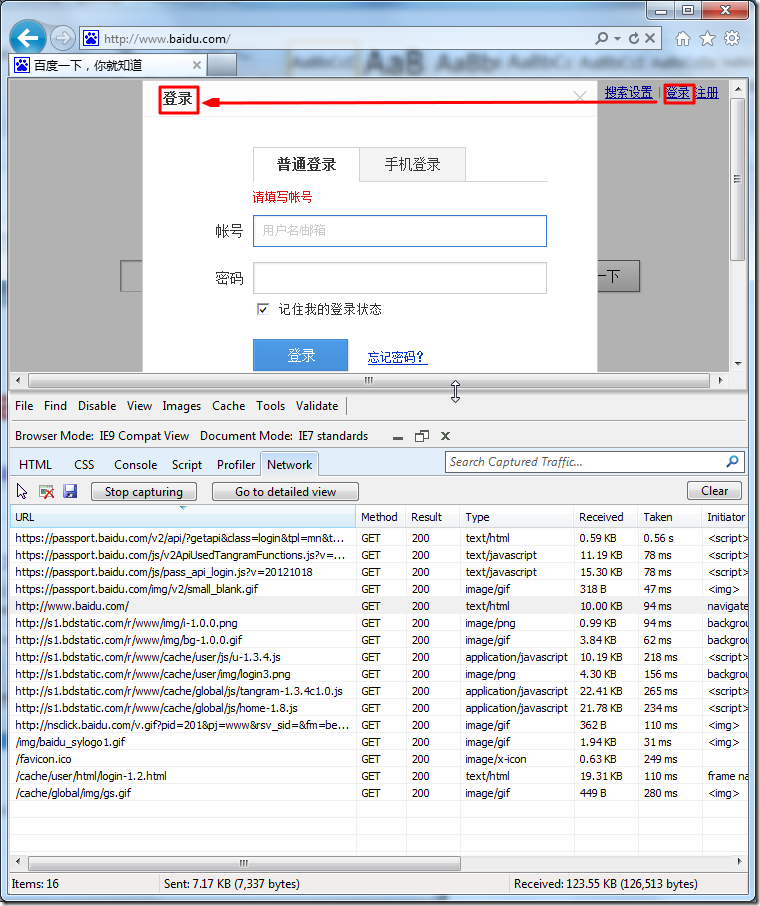
Task: Open the Tools menu in developer tools
Action: [270, 406]
